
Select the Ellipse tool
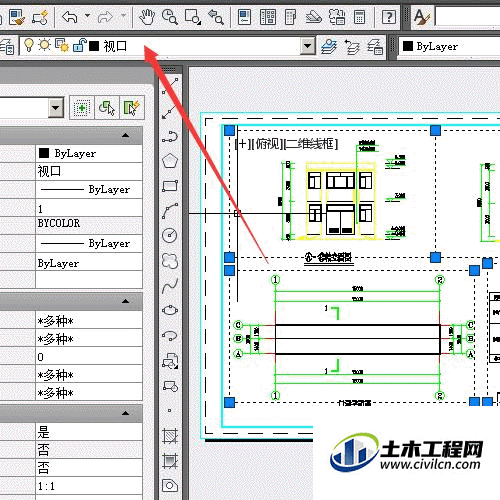[170, 310]
